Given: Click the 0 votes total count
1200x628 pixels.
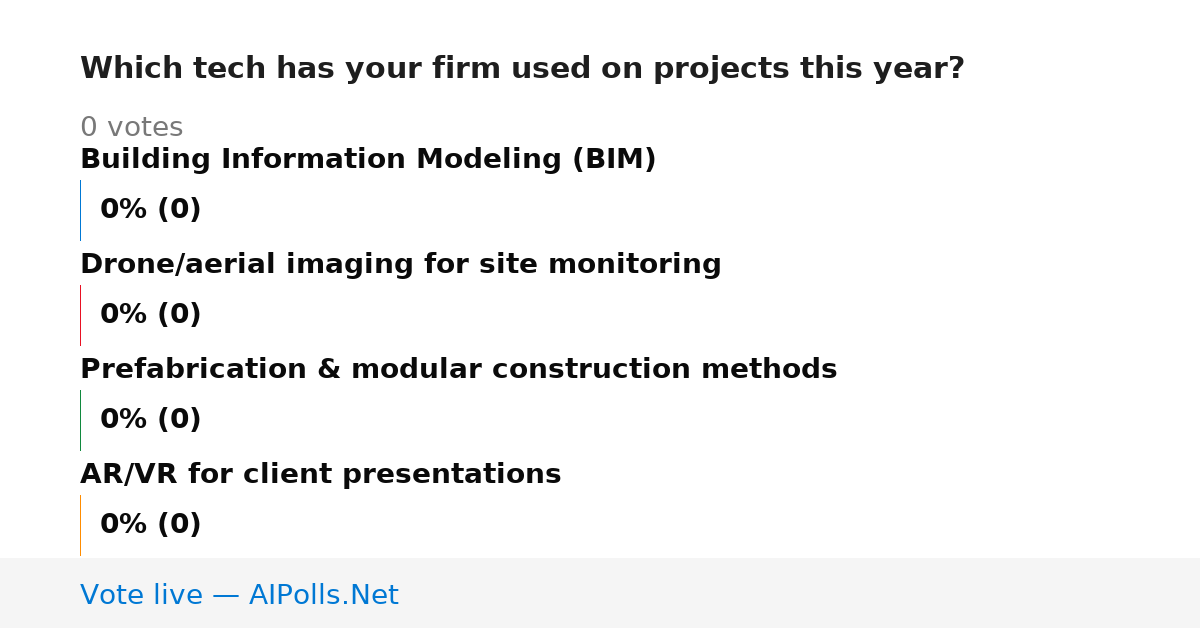Looking at the screenshot, I should (131, 128).
